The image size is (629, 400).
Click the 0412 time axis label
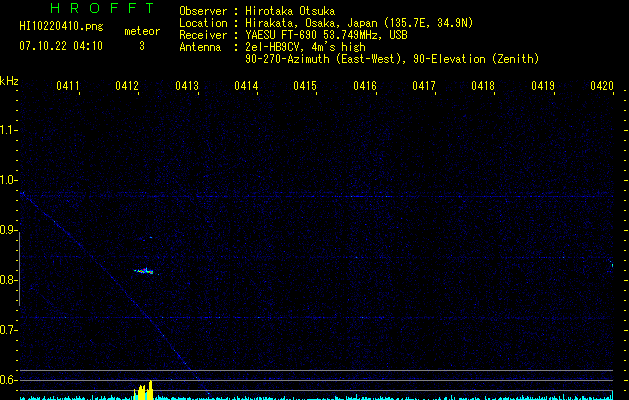click(127, 86)
